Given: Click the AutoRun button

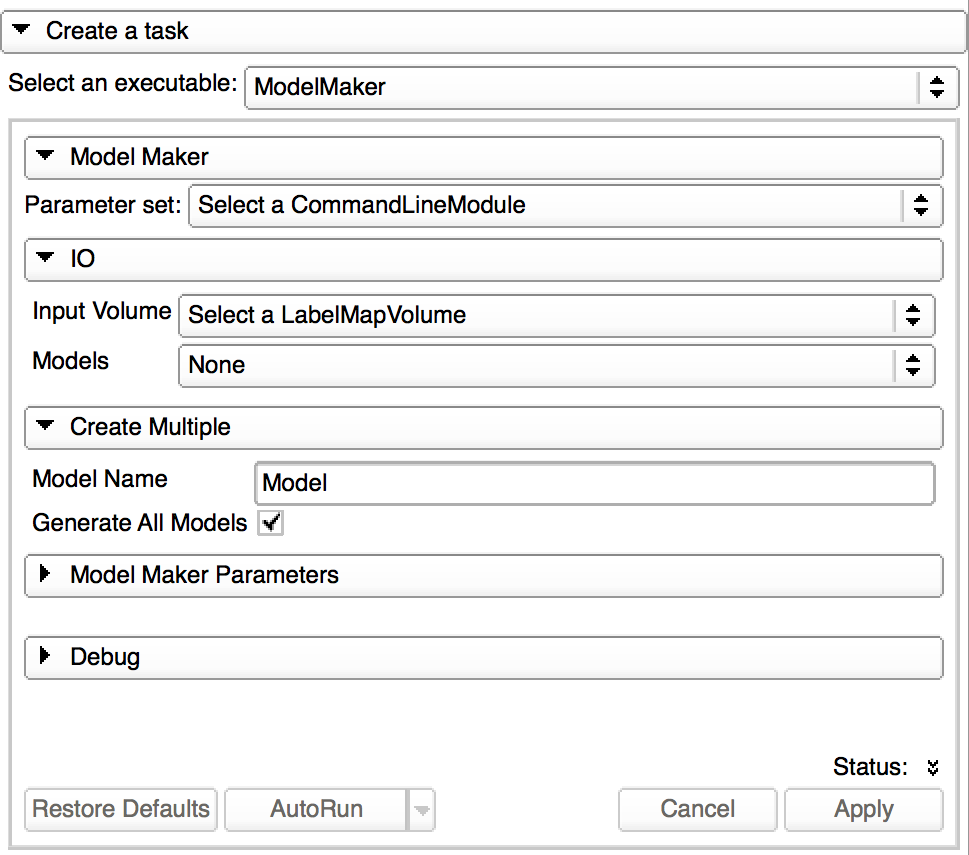Looking at the screenshot, I should pyautogui.click(x=316, y=809).
